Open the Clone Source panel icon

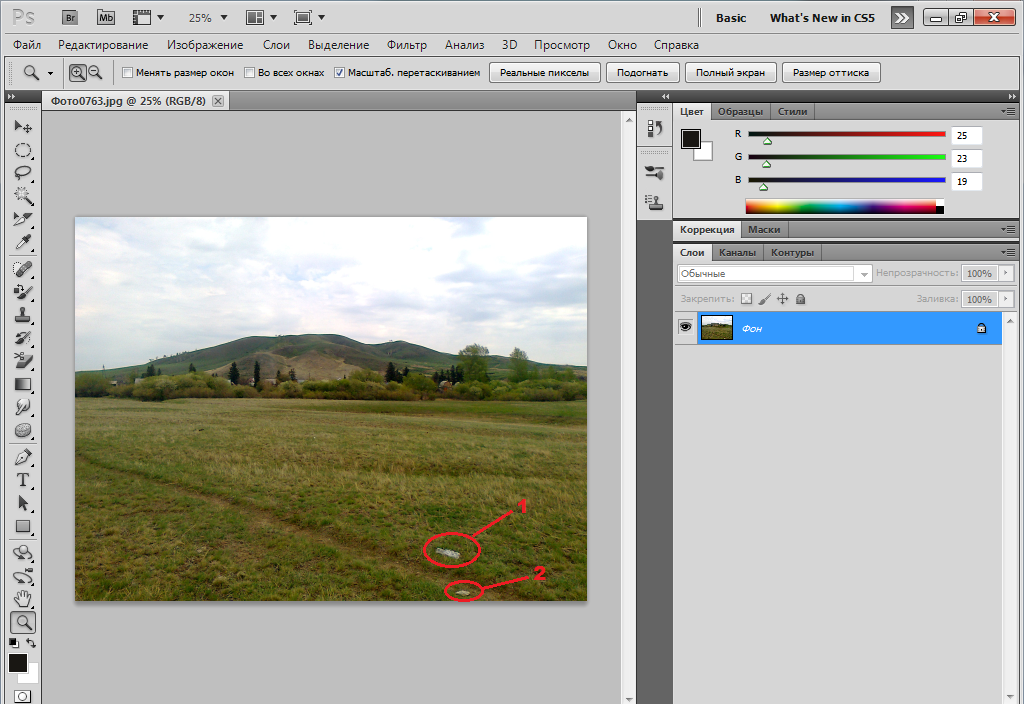(x=654, y=202)
